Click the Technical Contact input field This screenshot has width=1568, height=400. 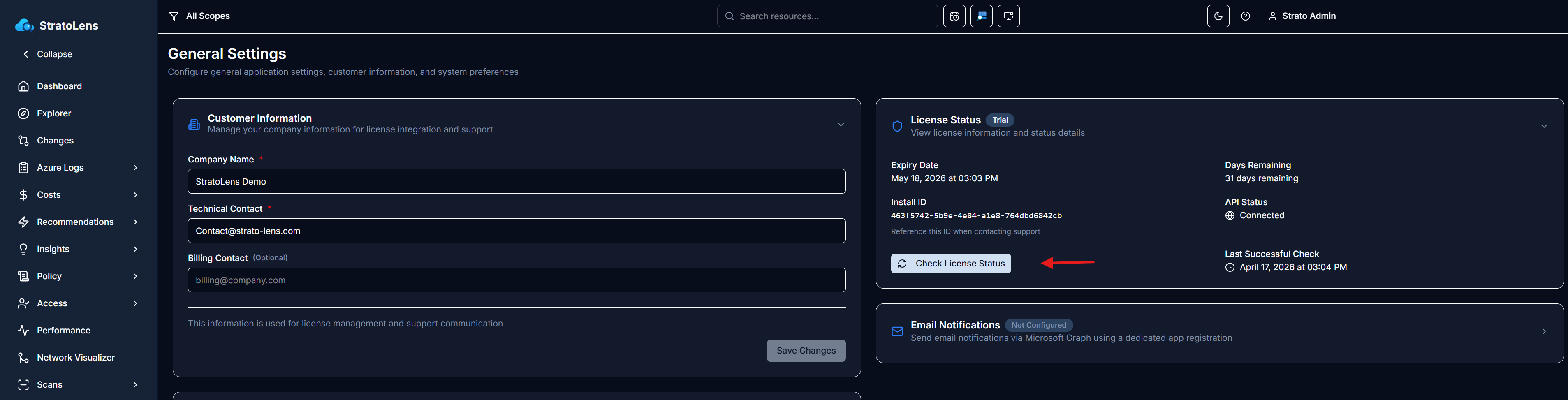pyautogui.click(x=516, y=231)
